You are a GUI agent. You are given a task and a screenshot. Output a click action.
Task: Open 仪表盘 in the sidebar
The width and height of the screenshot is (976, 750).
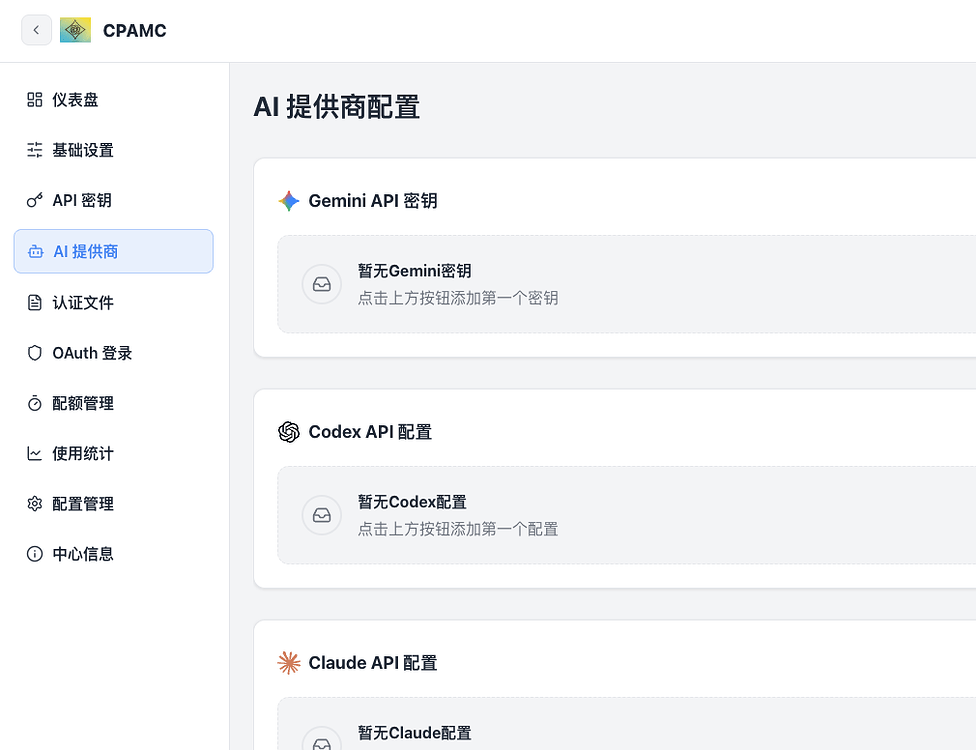coord(113,100)
